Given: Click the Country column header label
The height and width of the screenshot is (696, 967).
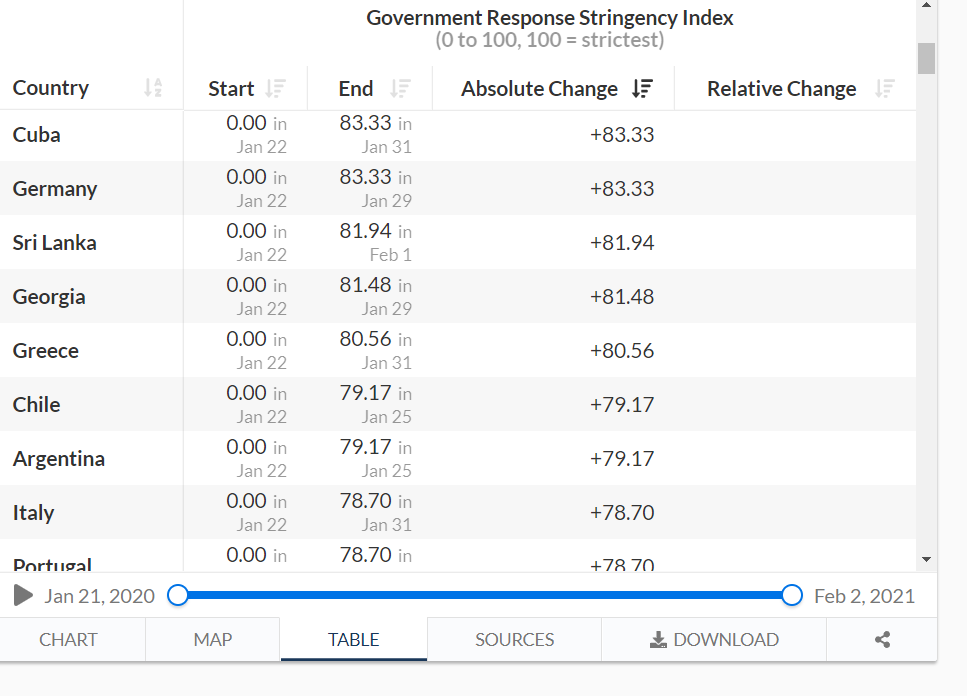Looking at the screenshot, I should (x=51, y=88).
